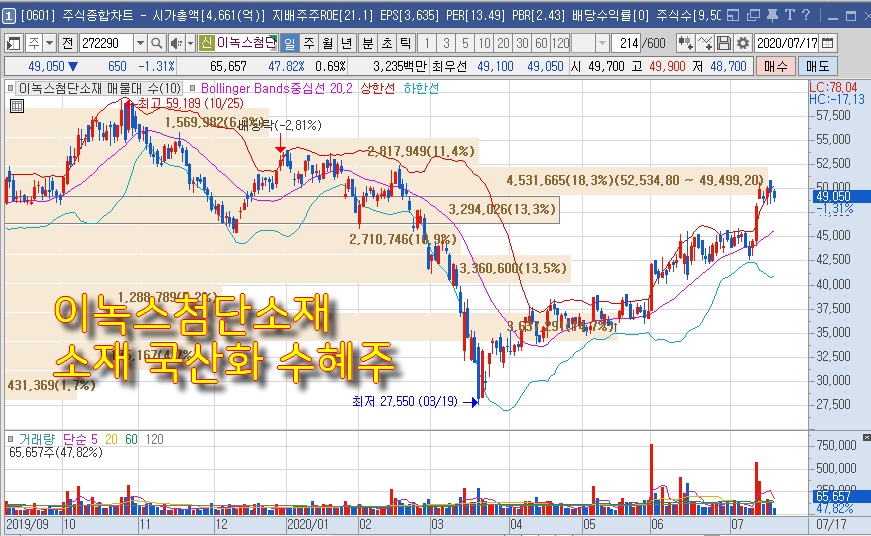Image resolution: width=871 pixels, height=536 pixels.
Task: Click the 2020/01 date axis label
Action: click(x=308, y=524)
